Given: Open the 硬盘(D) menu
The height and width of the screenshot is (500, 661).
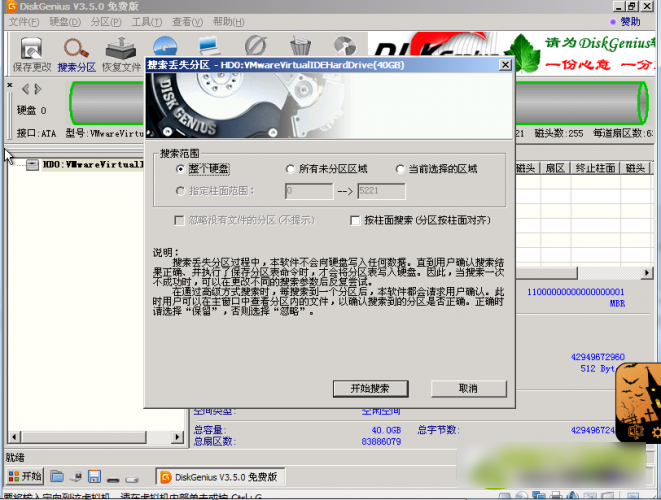Looking at the screenshot, I should pos(65,22).
